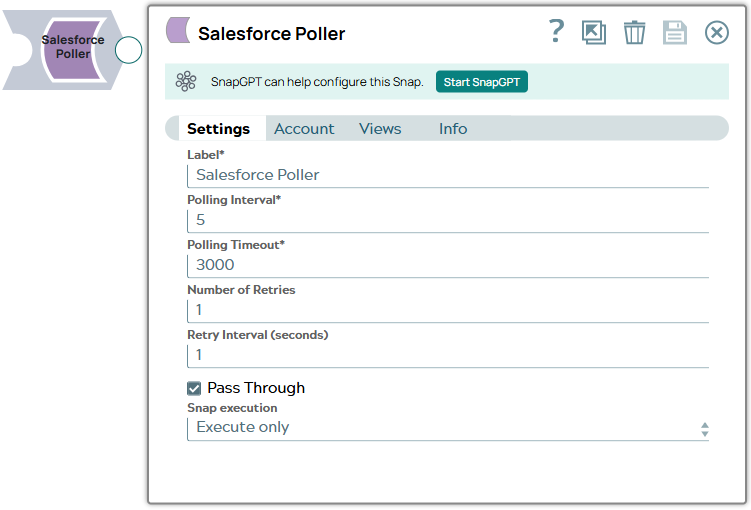Screen dimensions: 751x510
Task: Click the 'Label*' field caption
Action: [205, 155]
